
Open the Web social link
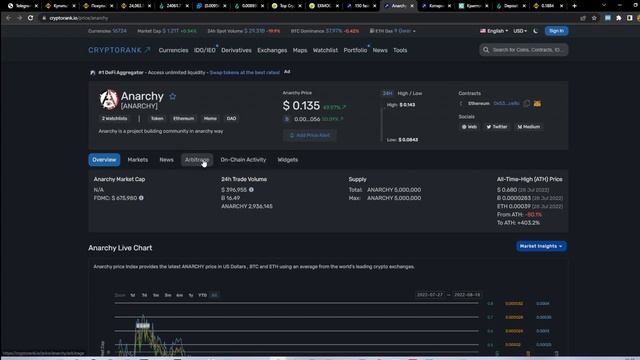(x=469, y=127)
